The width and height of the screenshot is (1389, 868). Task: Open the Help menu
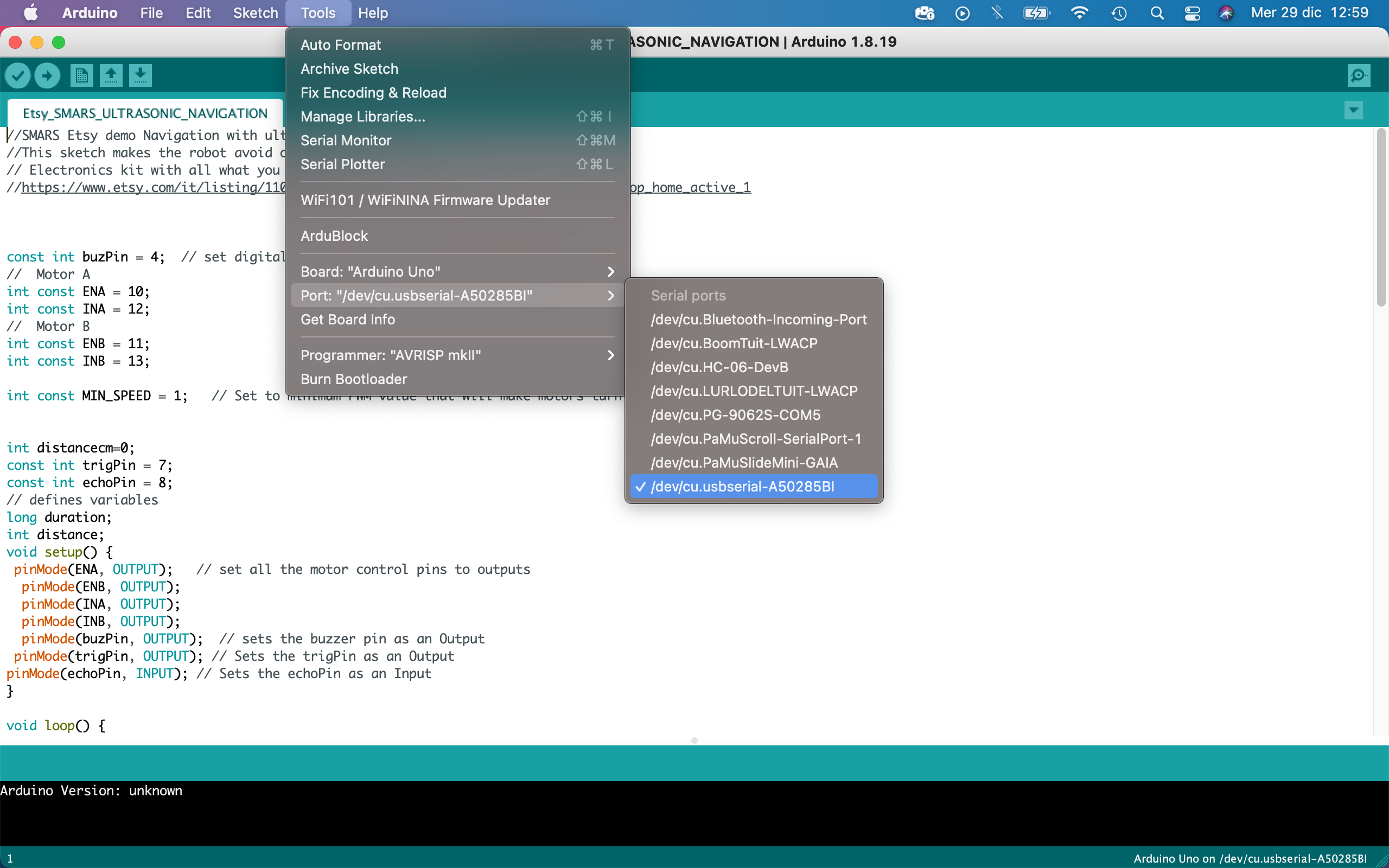click(x=373, y=12)
